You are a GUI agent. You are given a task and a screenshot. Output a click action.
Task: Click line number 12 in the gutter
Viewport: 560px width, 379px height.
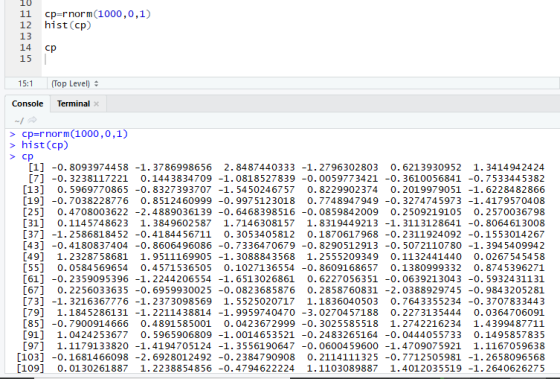pos(25,25)
